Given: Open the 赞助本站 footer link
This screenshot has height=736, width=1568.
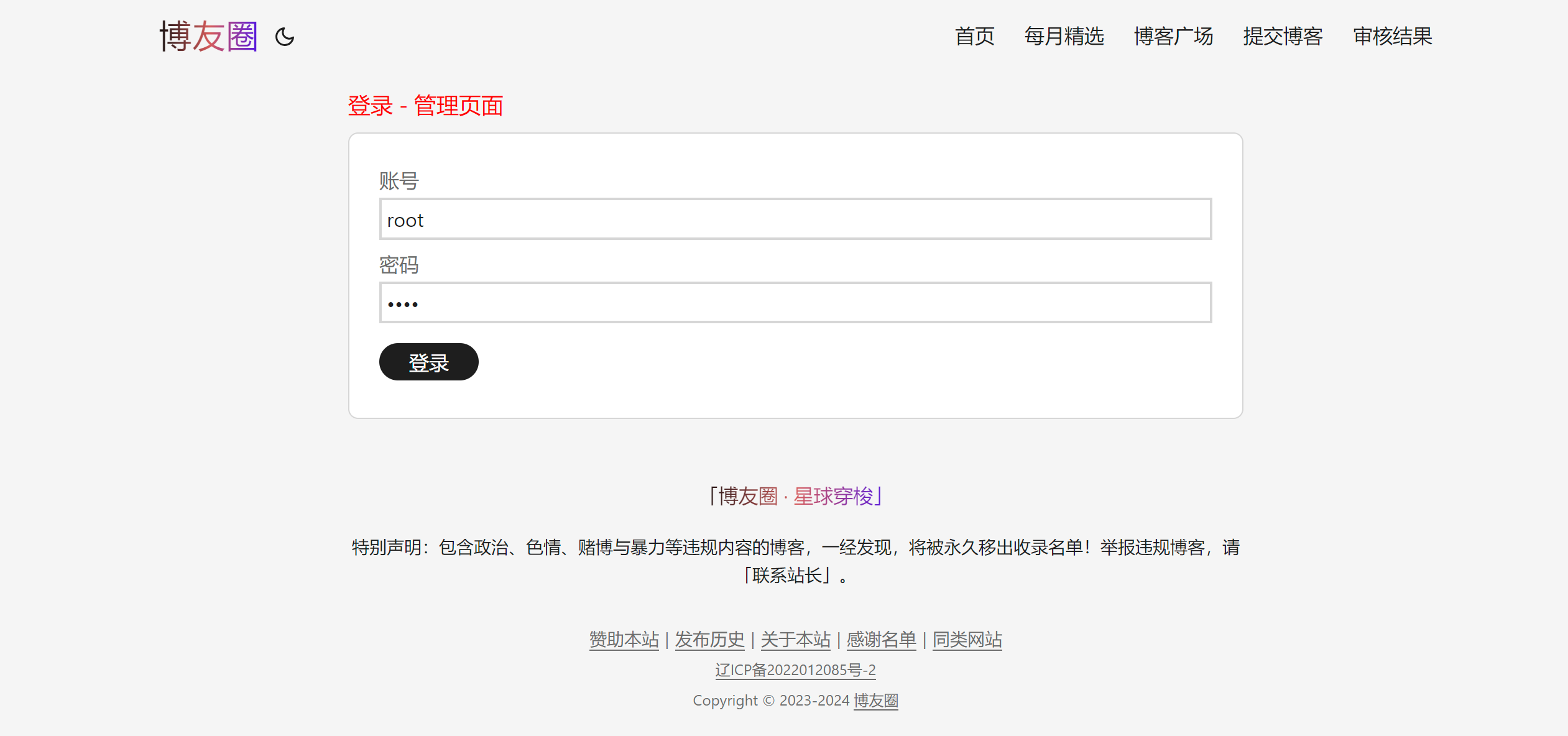Looking at the screenshot, I should [624, 640].
